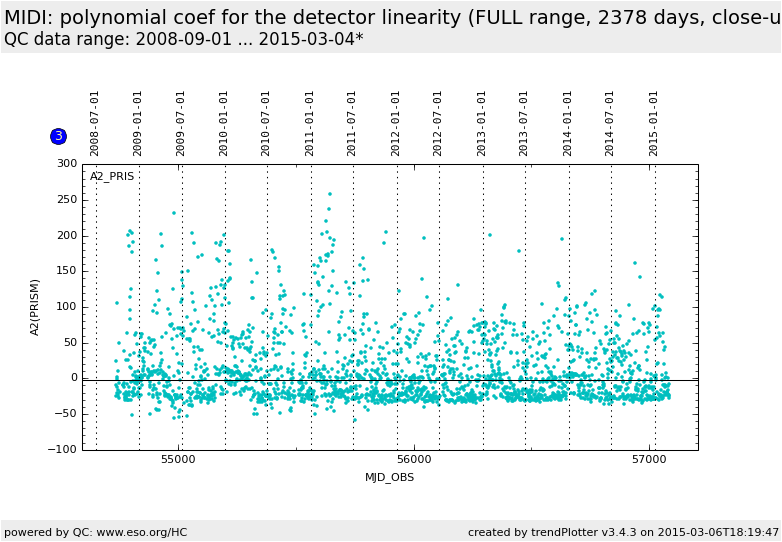The image size is (782, 542).
Task: Click the 2011-01-01 date marker
Action: 310,123
